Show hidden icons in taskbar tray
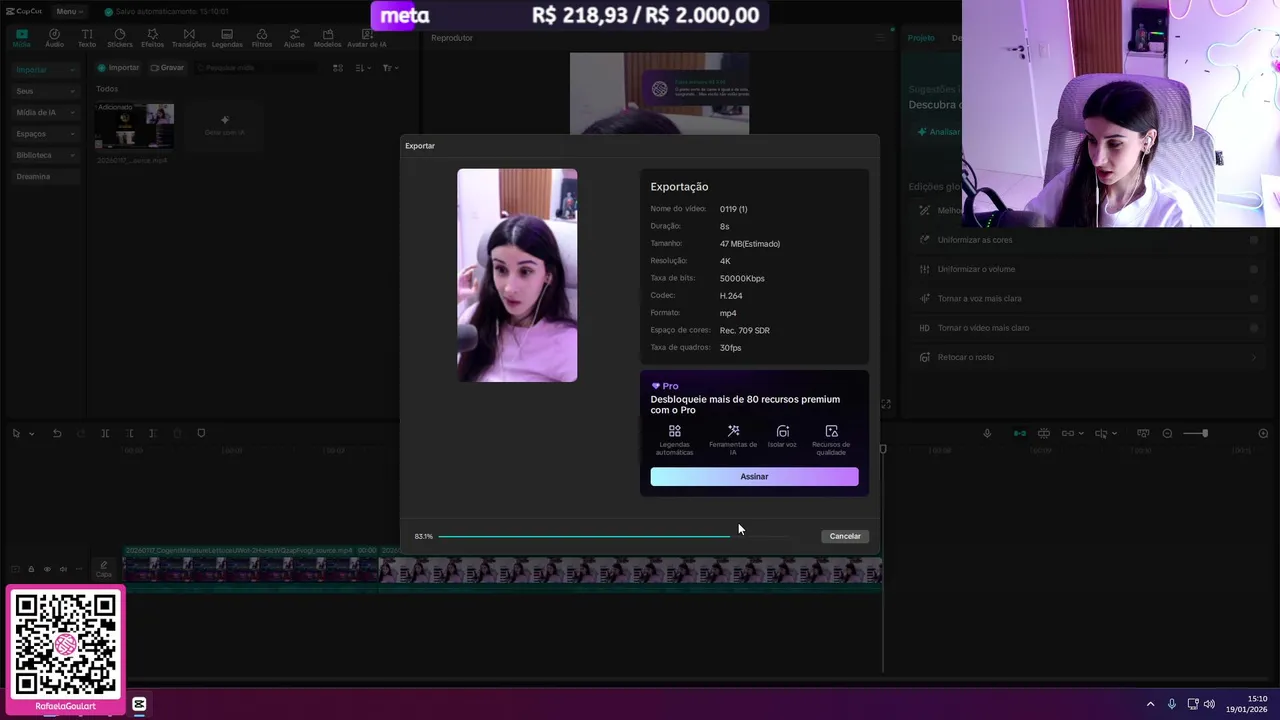This screenshot has width=1280, height=720. point(1150,704)
